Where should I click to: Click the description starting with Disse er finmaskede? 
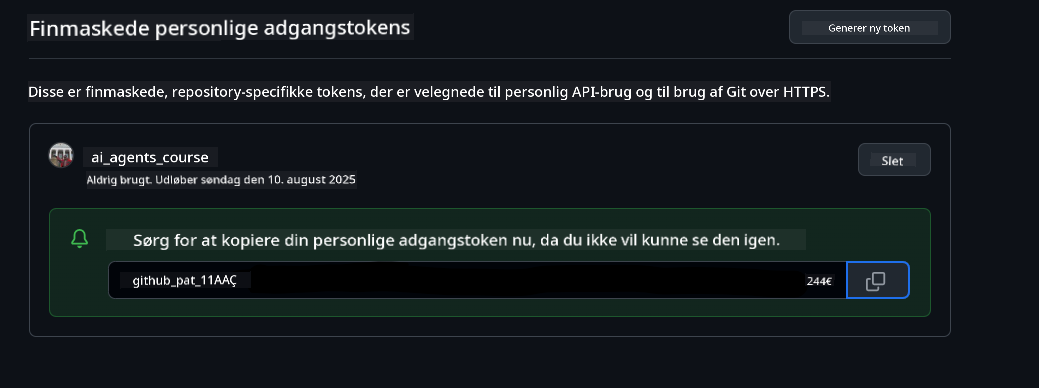tap(429, 92)
